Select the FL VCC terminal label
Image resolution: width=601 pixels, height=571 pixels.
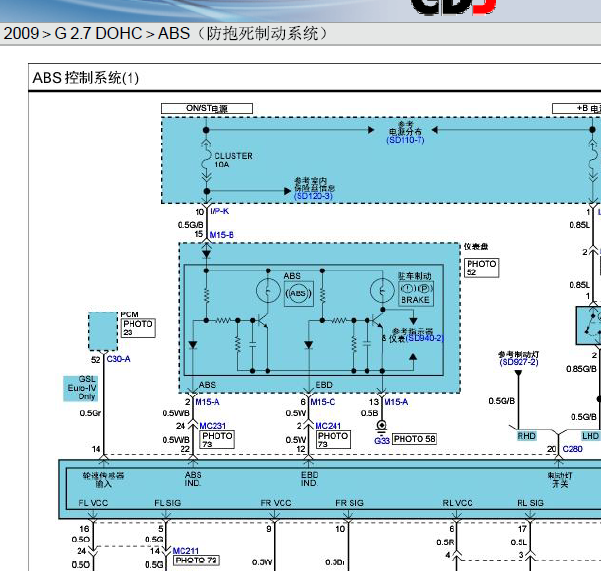pos(93,503)
